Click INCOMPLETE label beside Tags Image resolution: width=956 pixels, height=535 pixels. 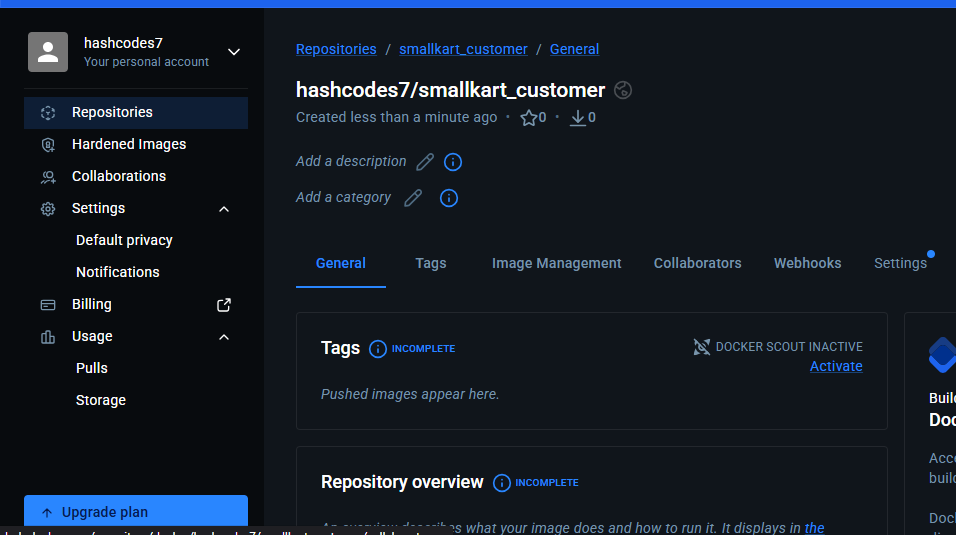click(x=423, y=348)
